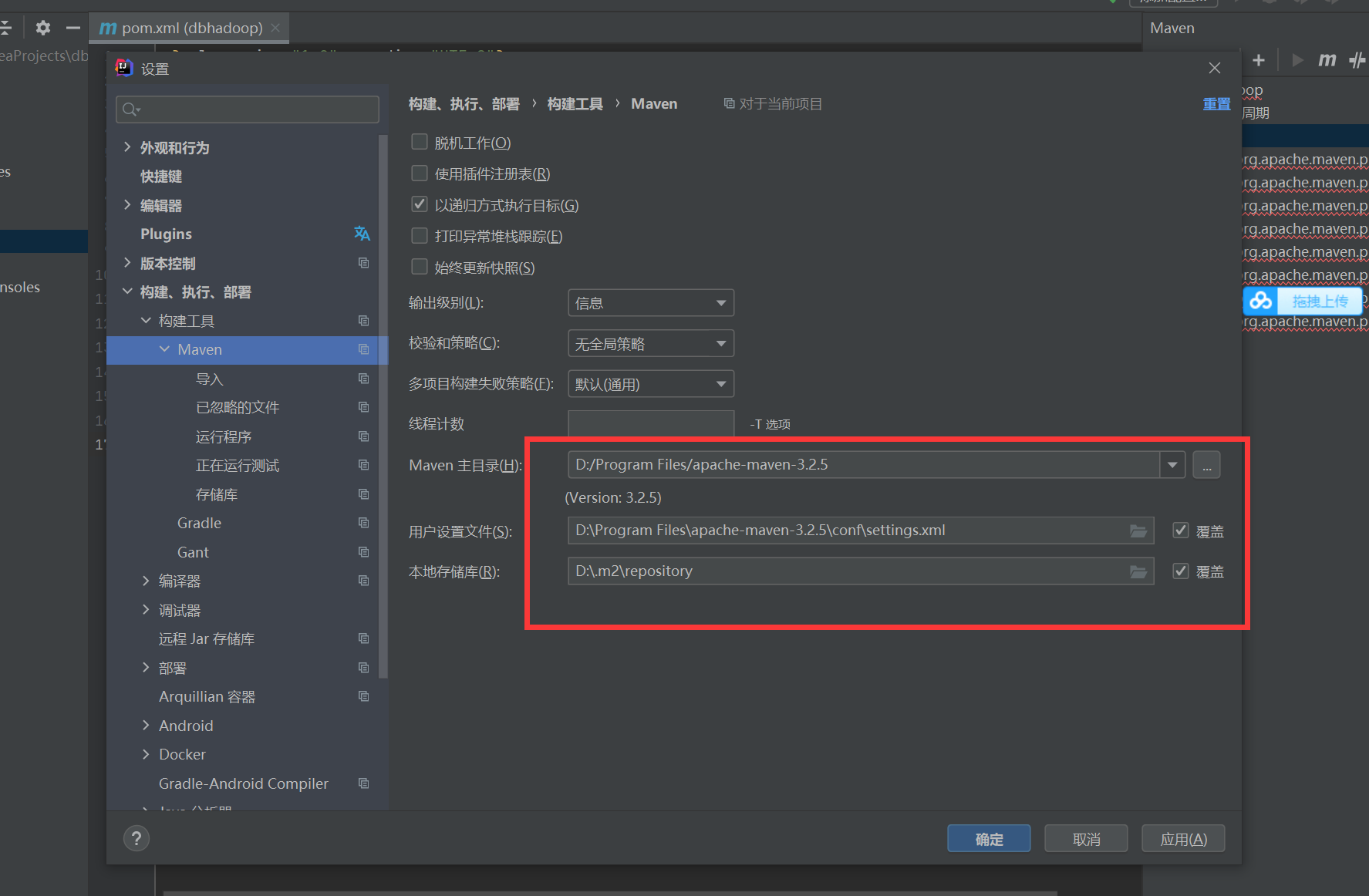Click the project-level icon beside 部署
The width and height of the screenshot is (1369, 896).
coord(364,668)
